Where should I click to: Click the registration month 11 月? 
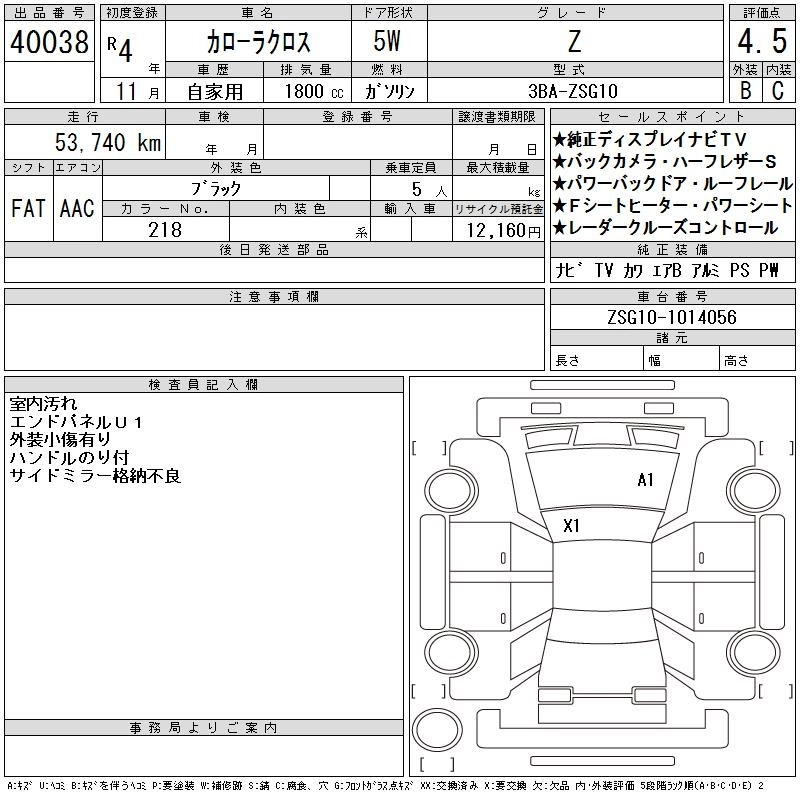click(x=137, y=91)
